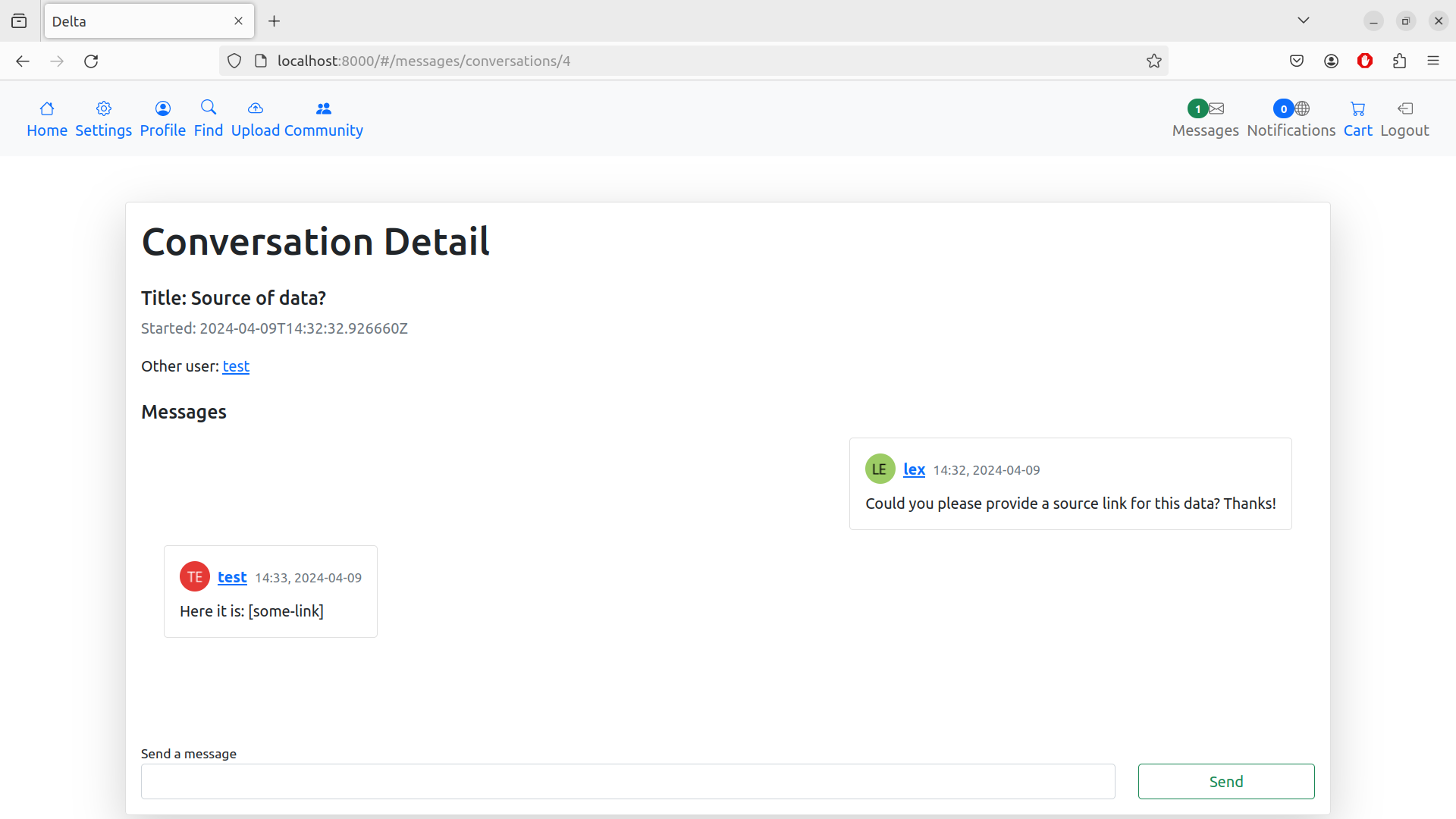Open lex's profile link in message
1456x819 pixels.
914,469
